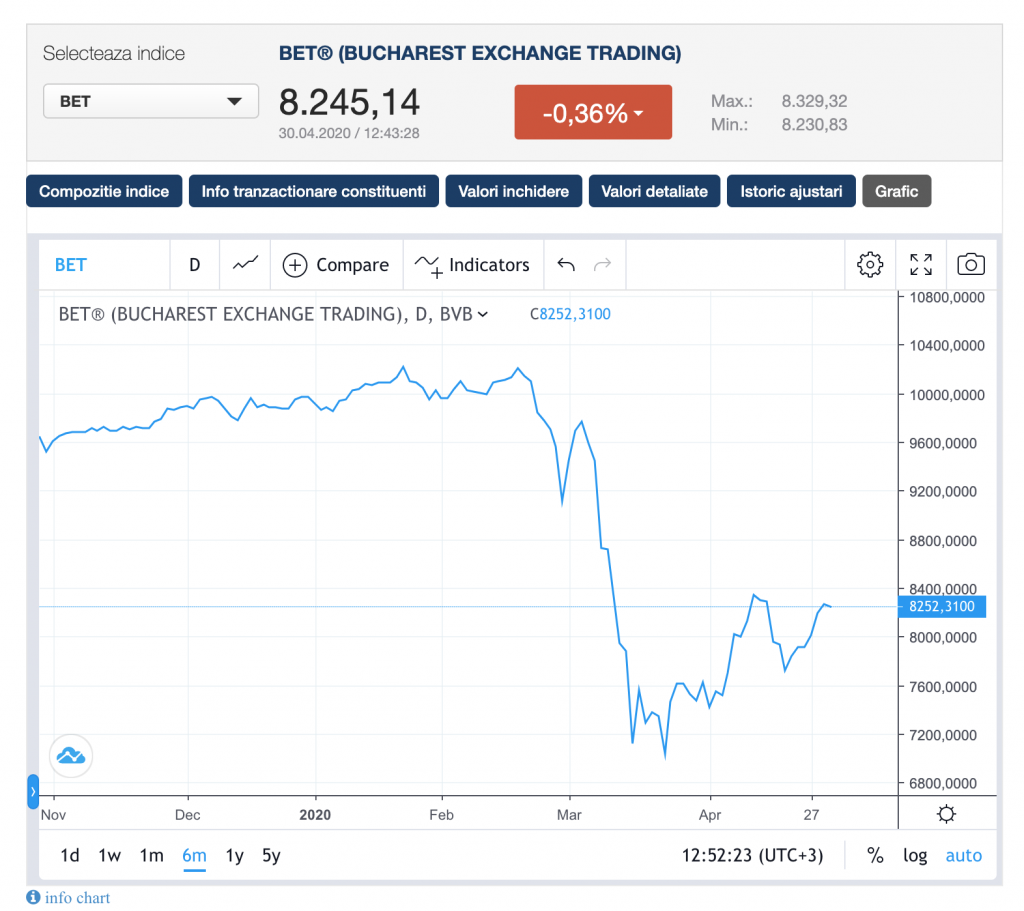Open the BET index selector dropdown
Viewport: 1024px width, 911px height.
pos(151,101)
